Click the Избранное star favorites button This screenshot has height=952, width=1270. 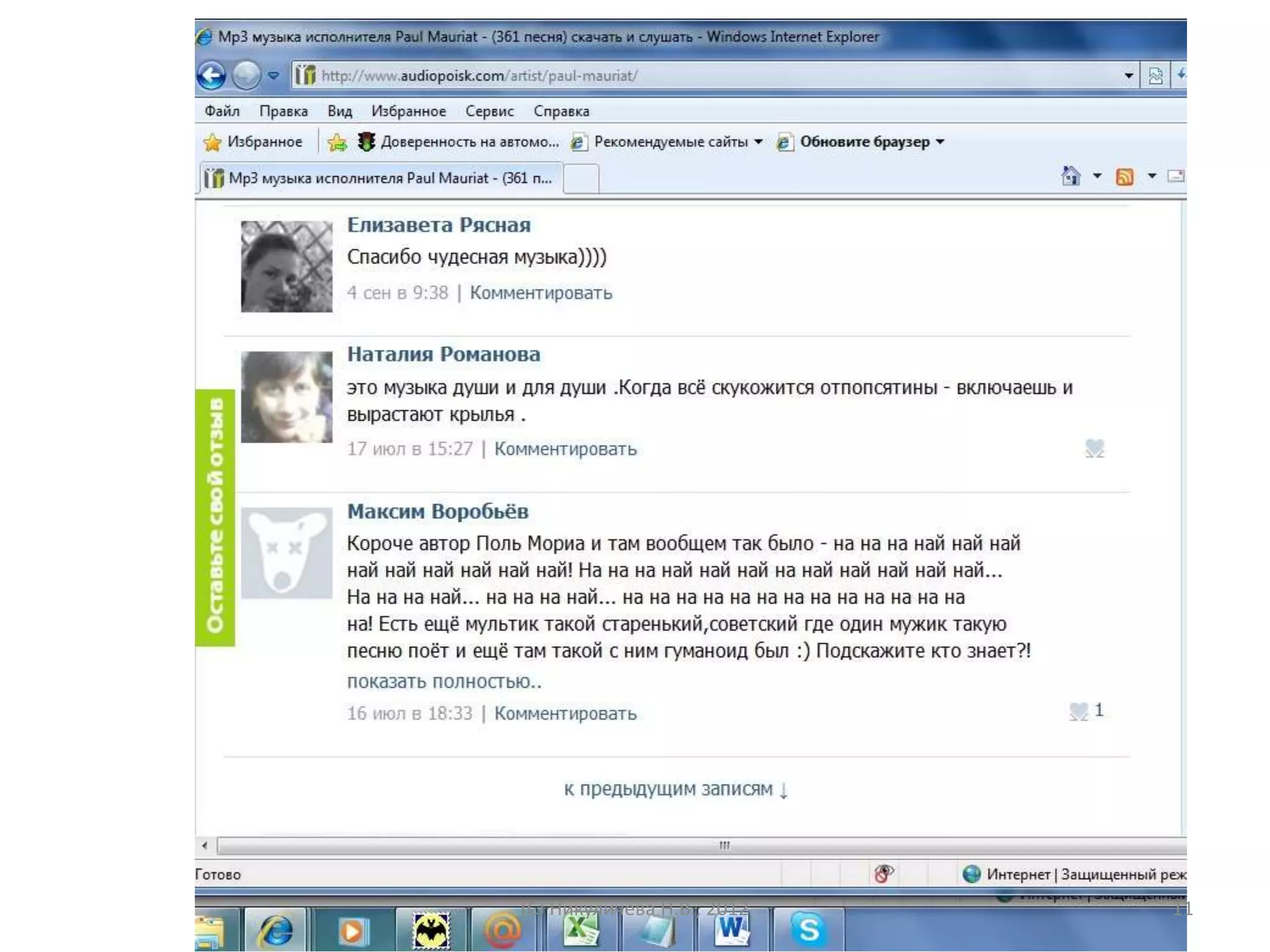click(253, 142)
